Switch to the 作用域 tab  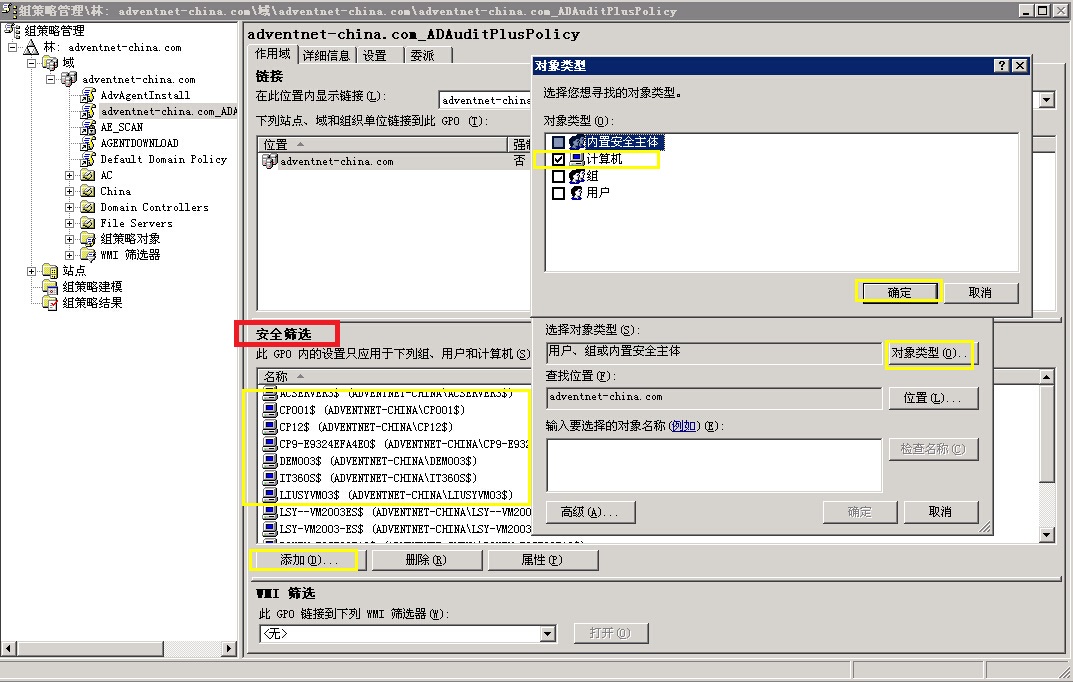pos(273,54)
